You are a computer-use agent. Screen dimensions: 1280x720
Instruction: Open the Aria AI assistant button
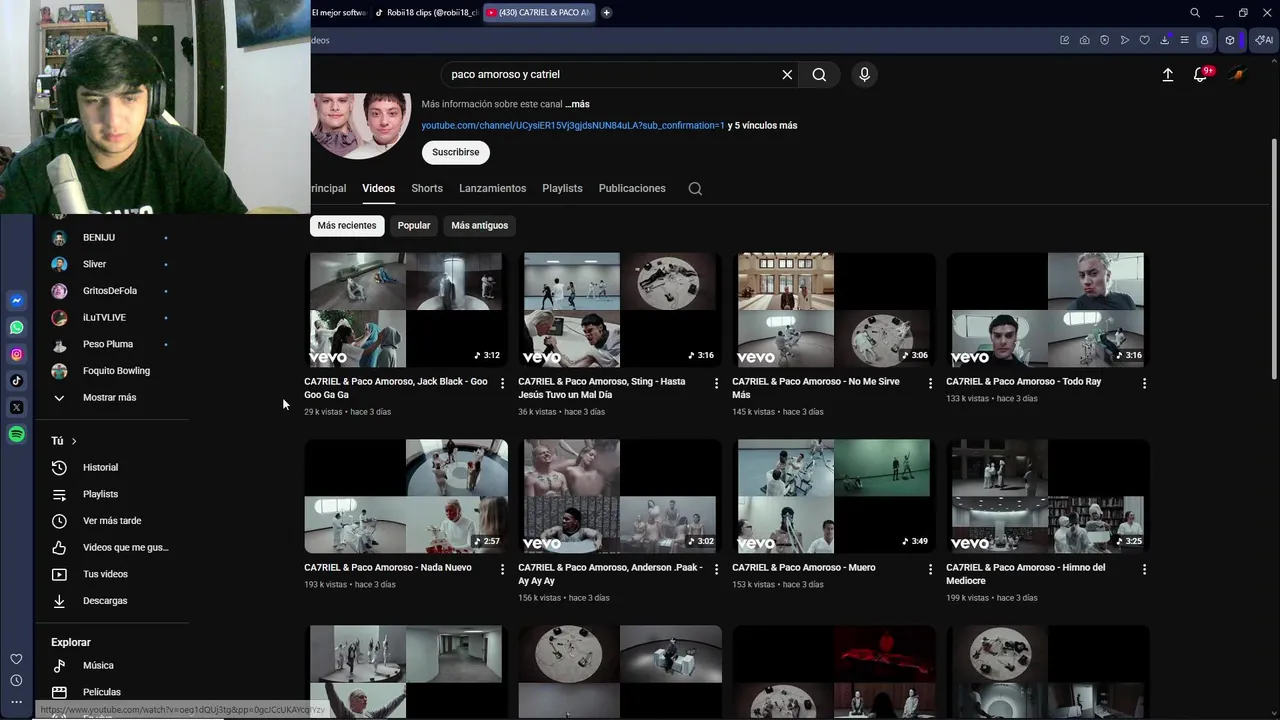[x=1264, y=40]
